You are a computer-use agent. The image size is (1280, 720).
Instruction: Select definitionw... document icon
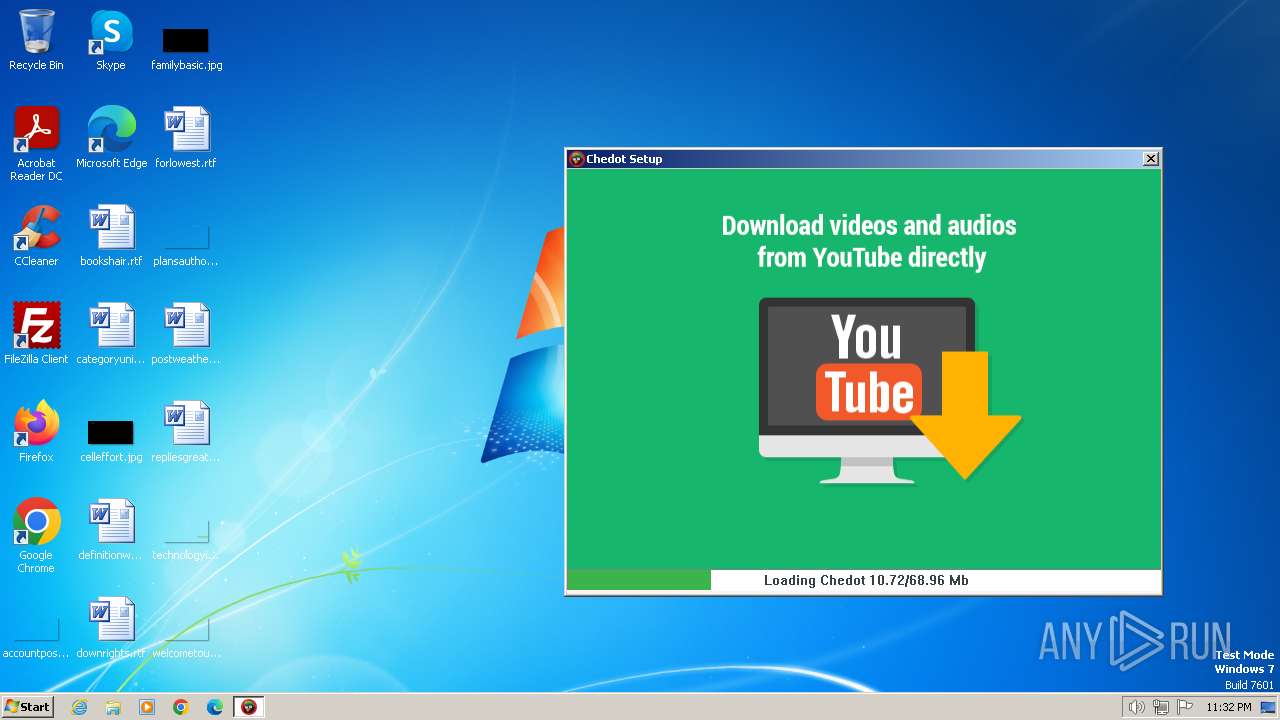pyautogui.click(x=111, y=530)
